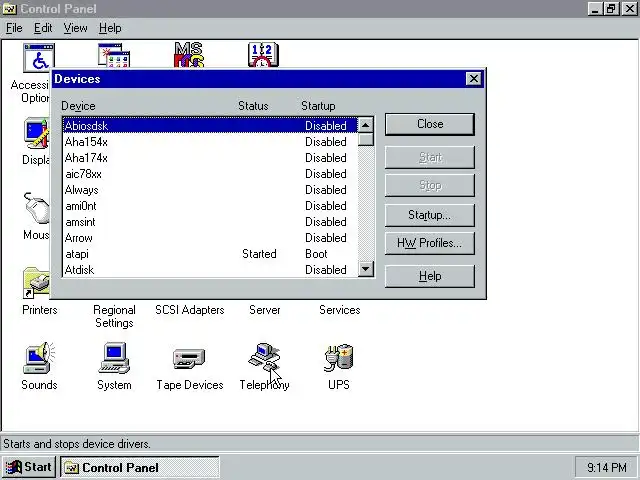The image size is (640, 480).
Task: Select the SCSI Adapters label
Action: coord(190,310)
